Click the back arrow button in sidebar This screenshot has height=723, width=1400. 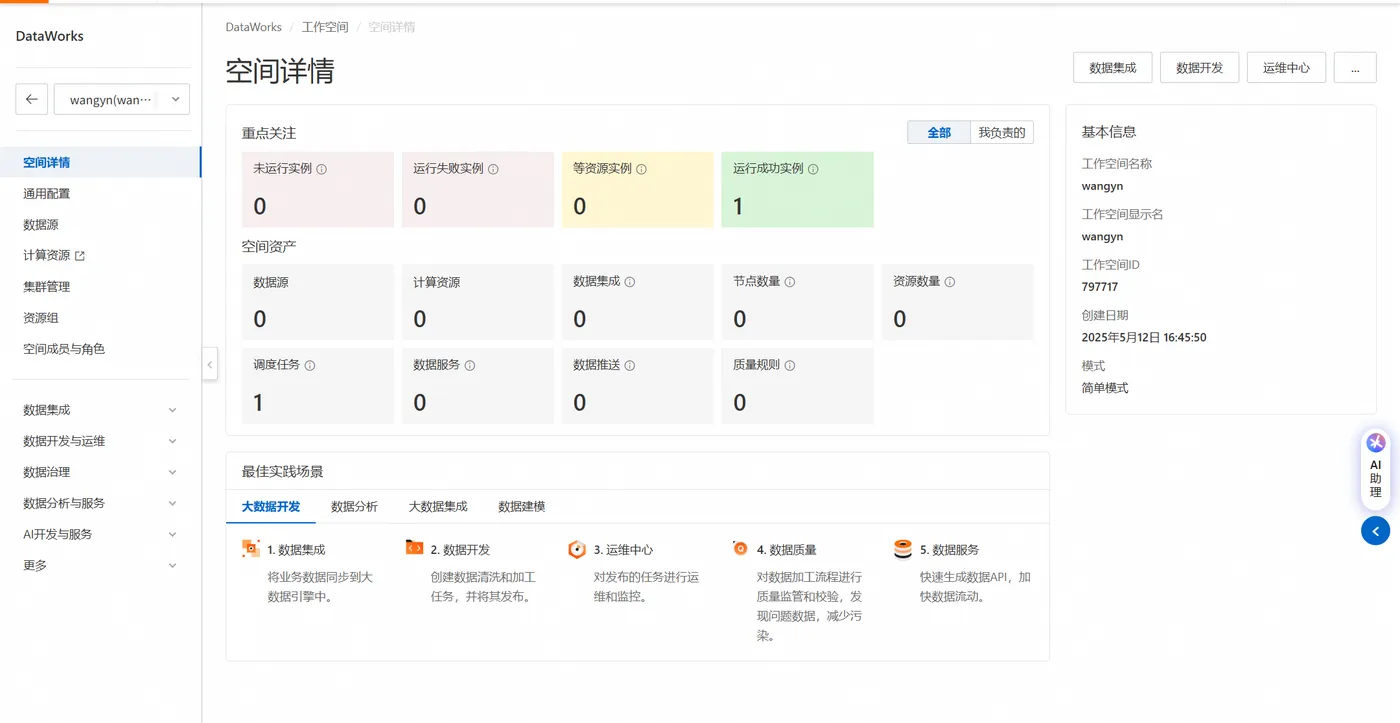click(x=32, y=100)
